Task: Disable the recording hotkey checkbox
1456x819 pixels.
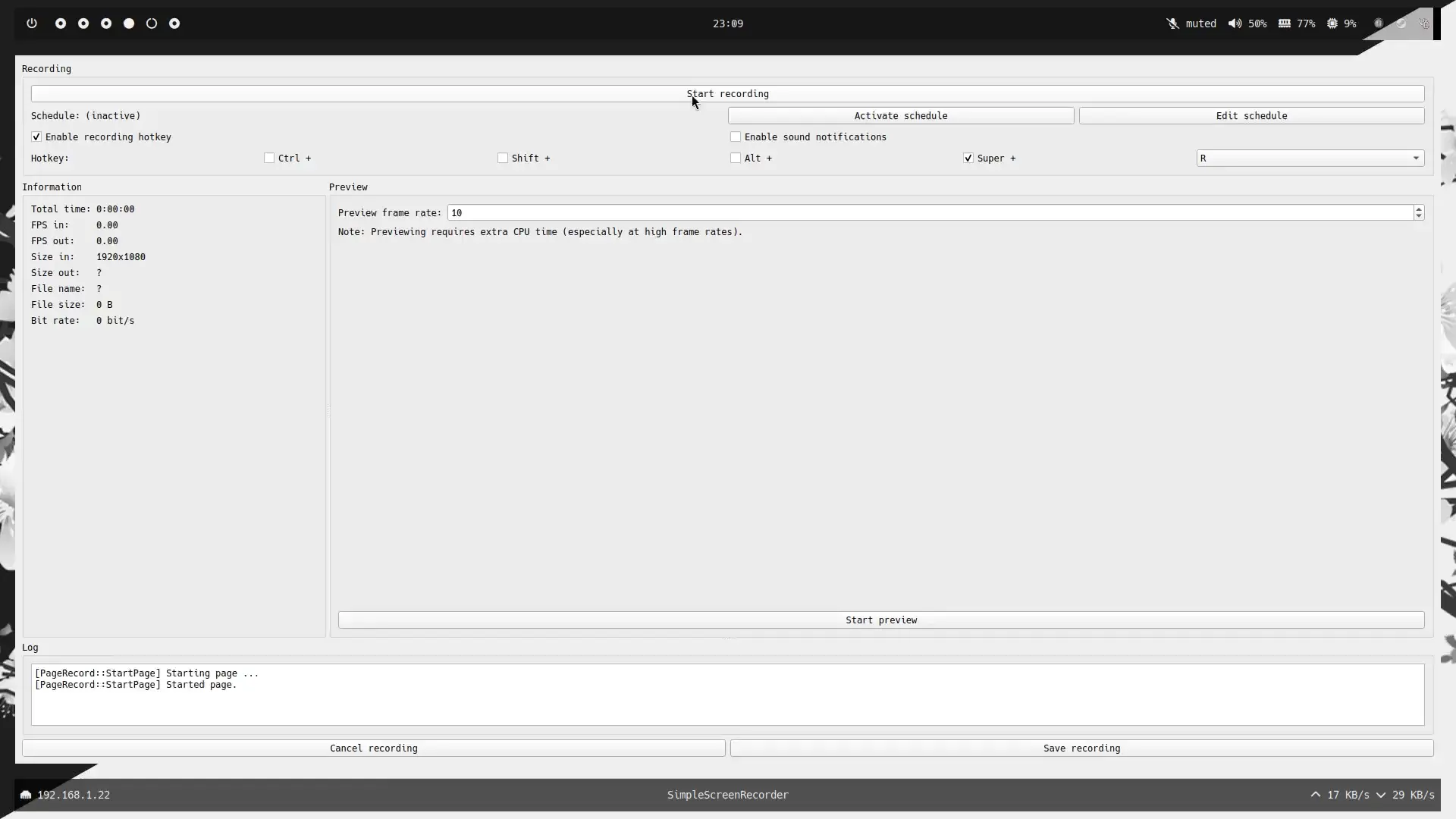Action: coord(36,137)
